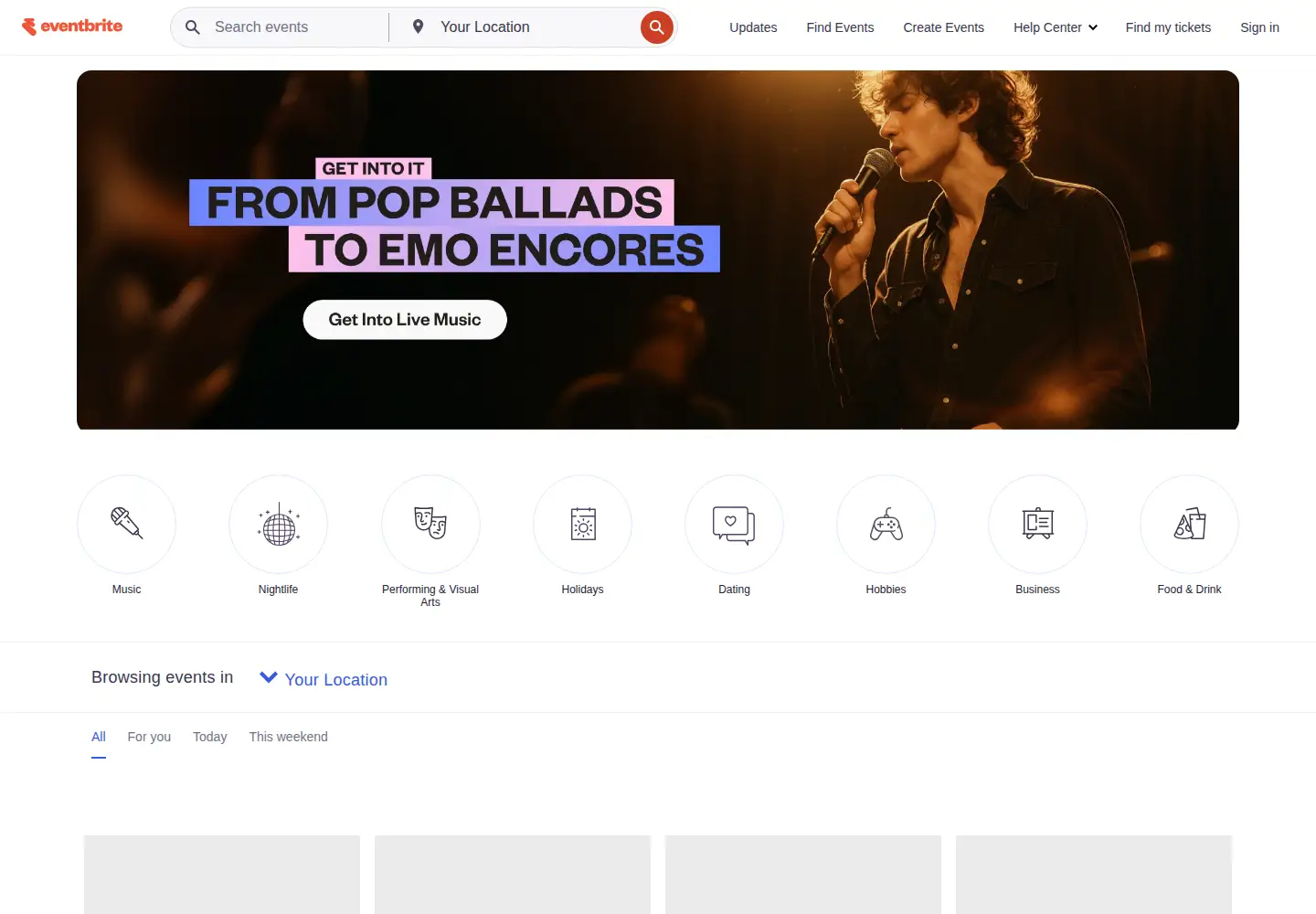Open Create Events
1316x914 pixels.
[x=943, y=27]
